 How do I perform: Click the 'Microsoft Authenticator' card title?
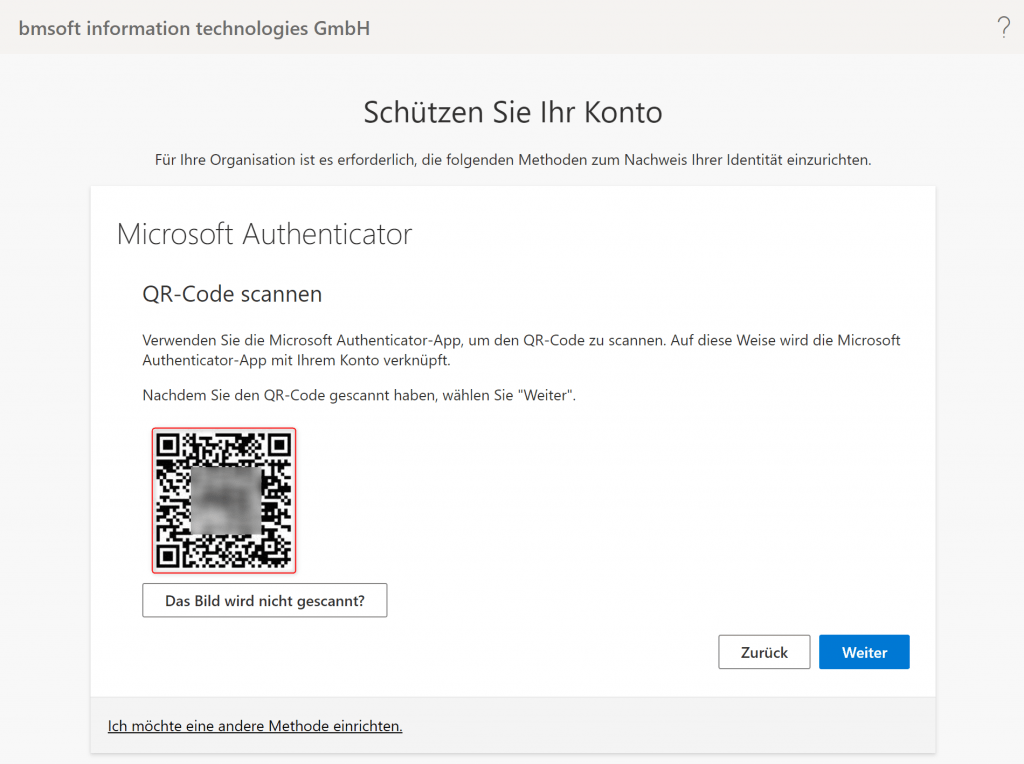pos(265,234)
